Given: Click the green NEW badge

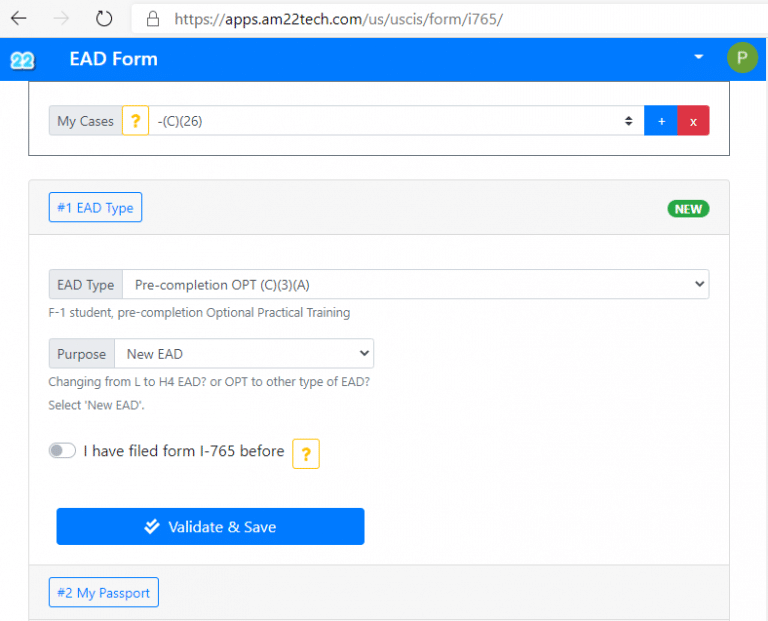Looking at the screenshot, I should click(688, 209).
